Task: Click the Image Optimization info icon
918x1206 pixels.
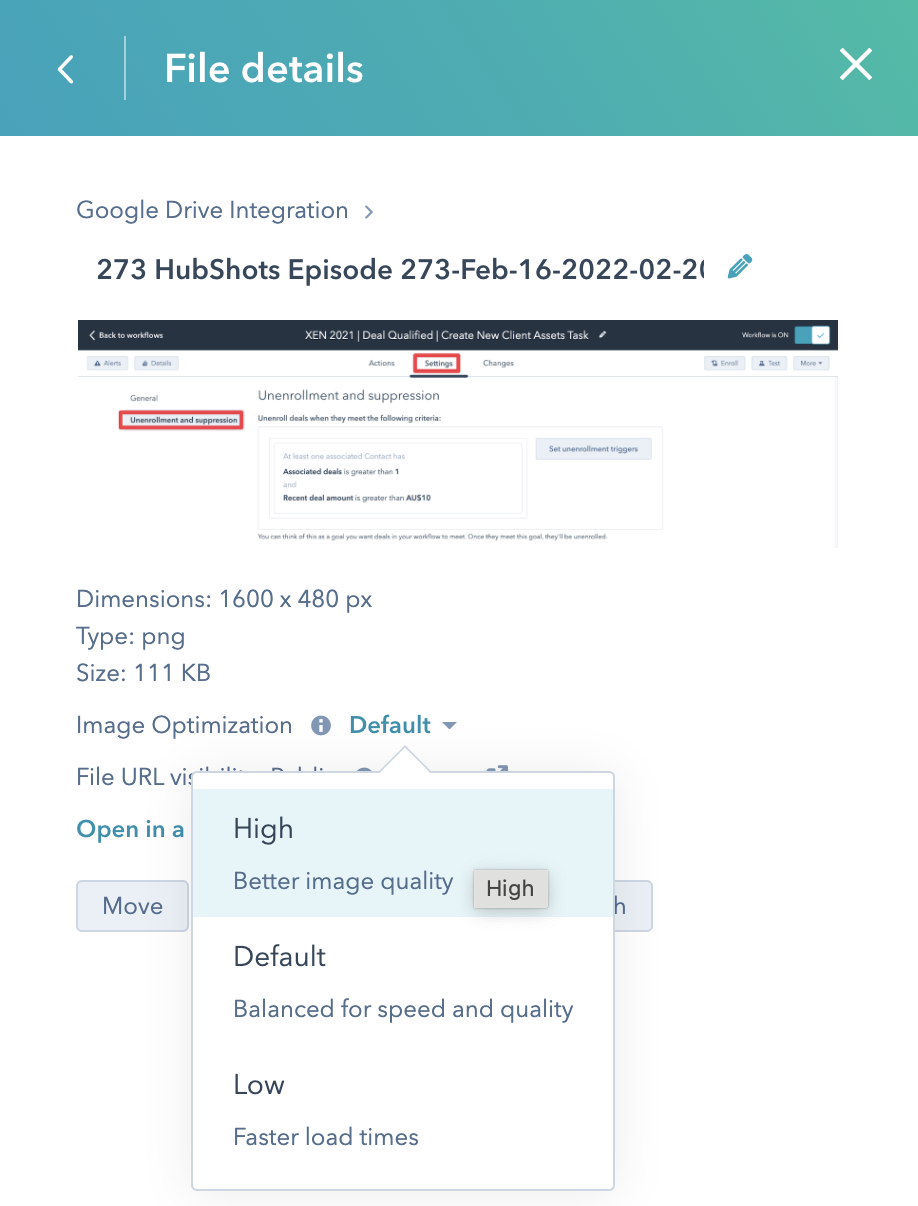Action: pyautogui.click(x=321, y=726)
